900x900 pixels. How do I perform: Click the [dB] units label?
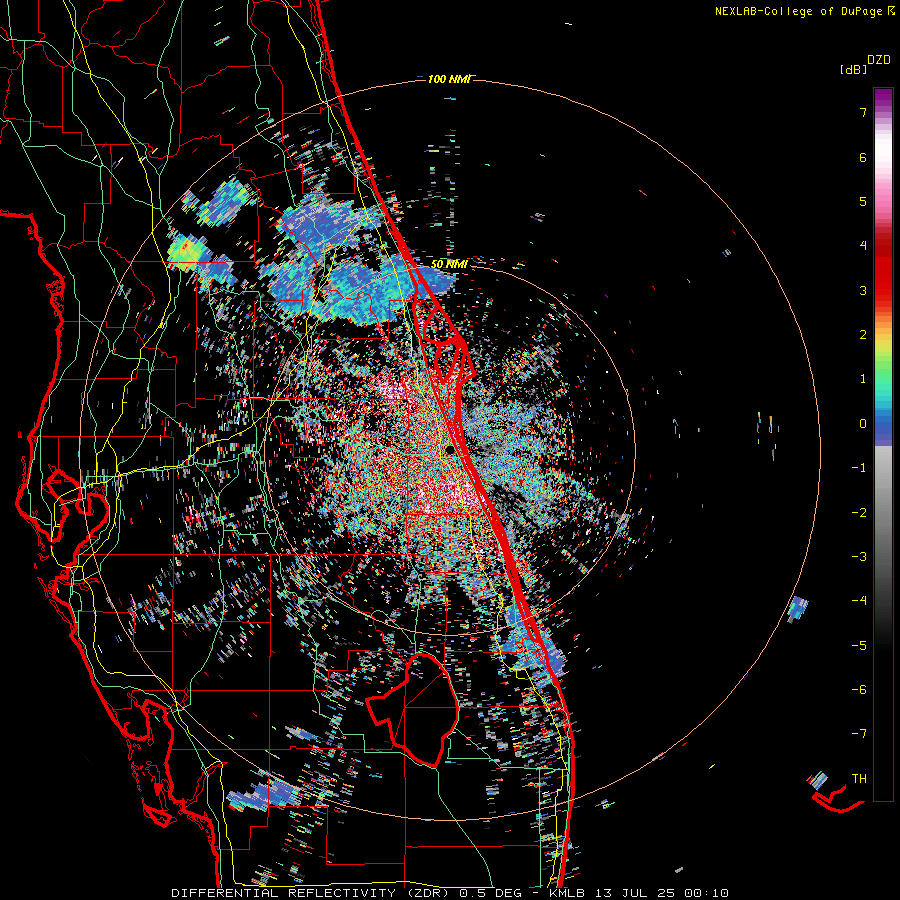point(853,69)
